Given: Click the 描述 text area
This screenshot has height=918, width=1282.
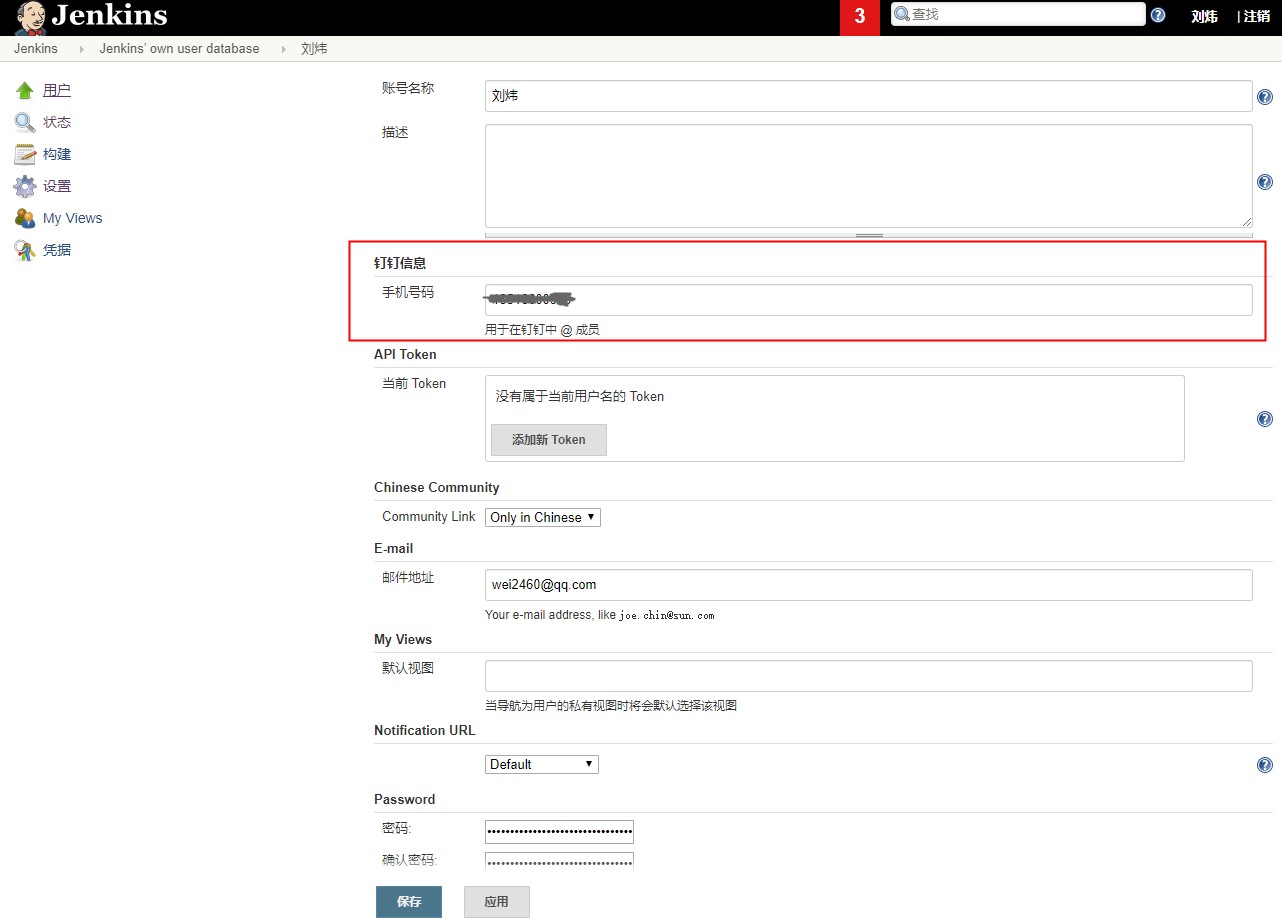Looking at the screenshot, I should tap(869, 176).
